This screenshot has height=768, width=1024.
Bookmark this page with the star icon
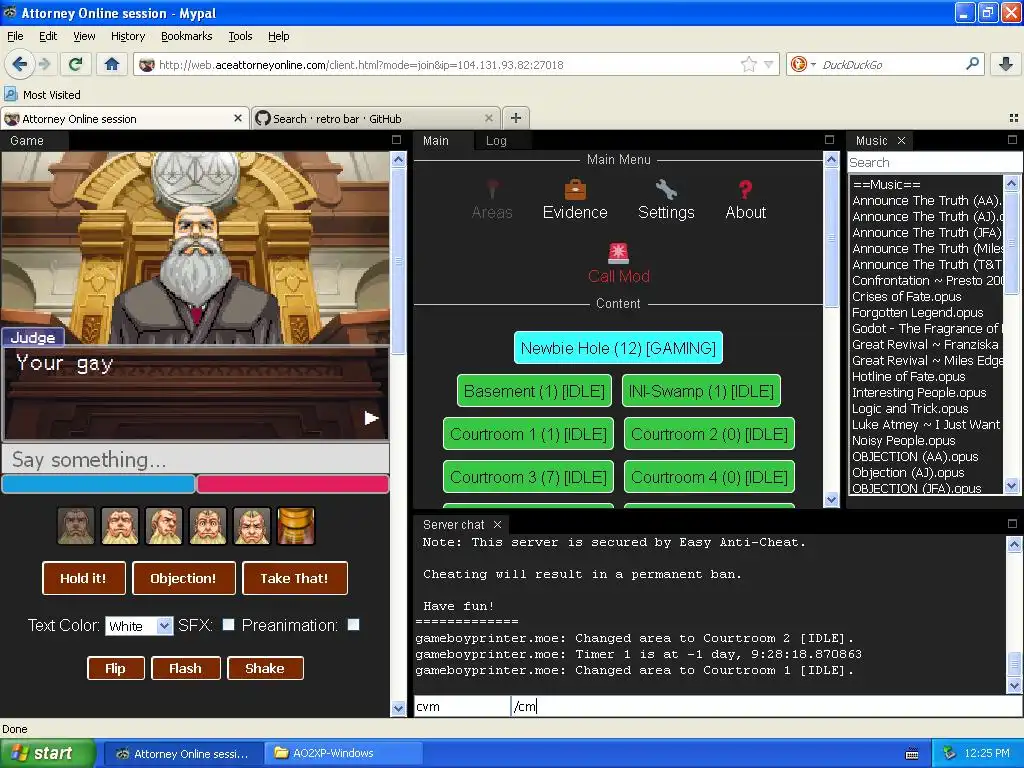pyautogui.click(x=748, y=64)
